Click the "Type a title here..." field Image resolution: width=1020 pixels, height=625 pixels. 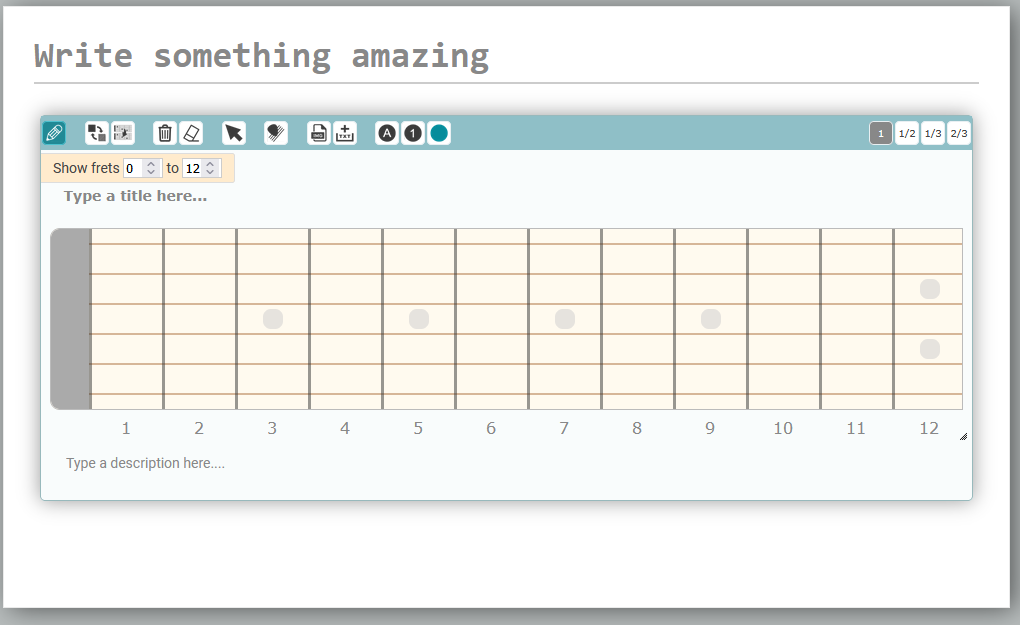[x=135, y=195]
